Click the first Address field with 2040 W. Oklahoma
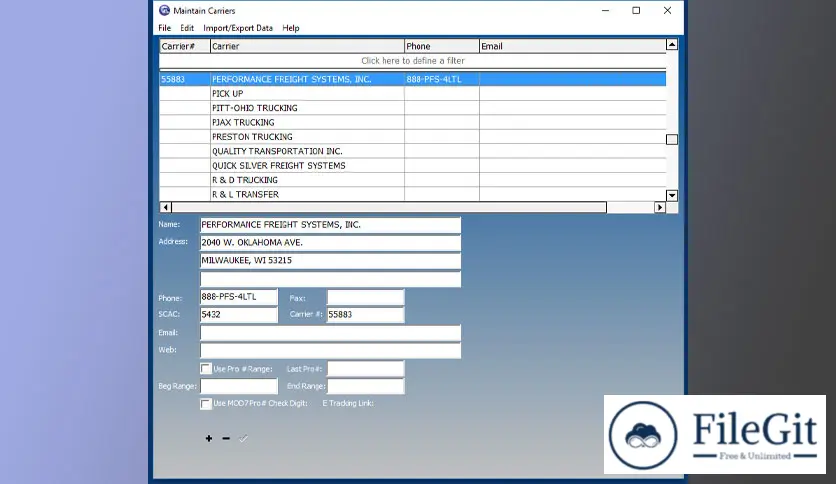This screenshot has width=836, height=484. [x=330, y=243]
